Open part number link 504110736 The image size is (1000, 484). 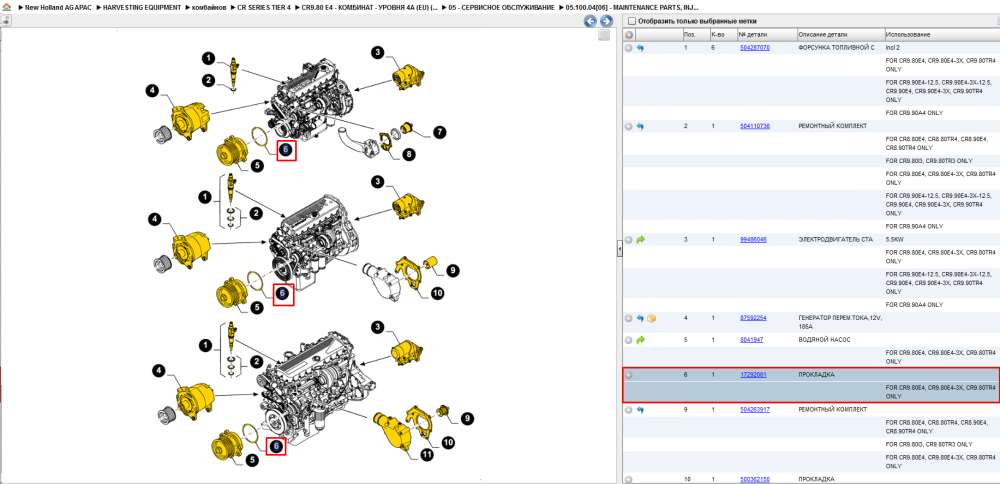[x=754, y=126]
